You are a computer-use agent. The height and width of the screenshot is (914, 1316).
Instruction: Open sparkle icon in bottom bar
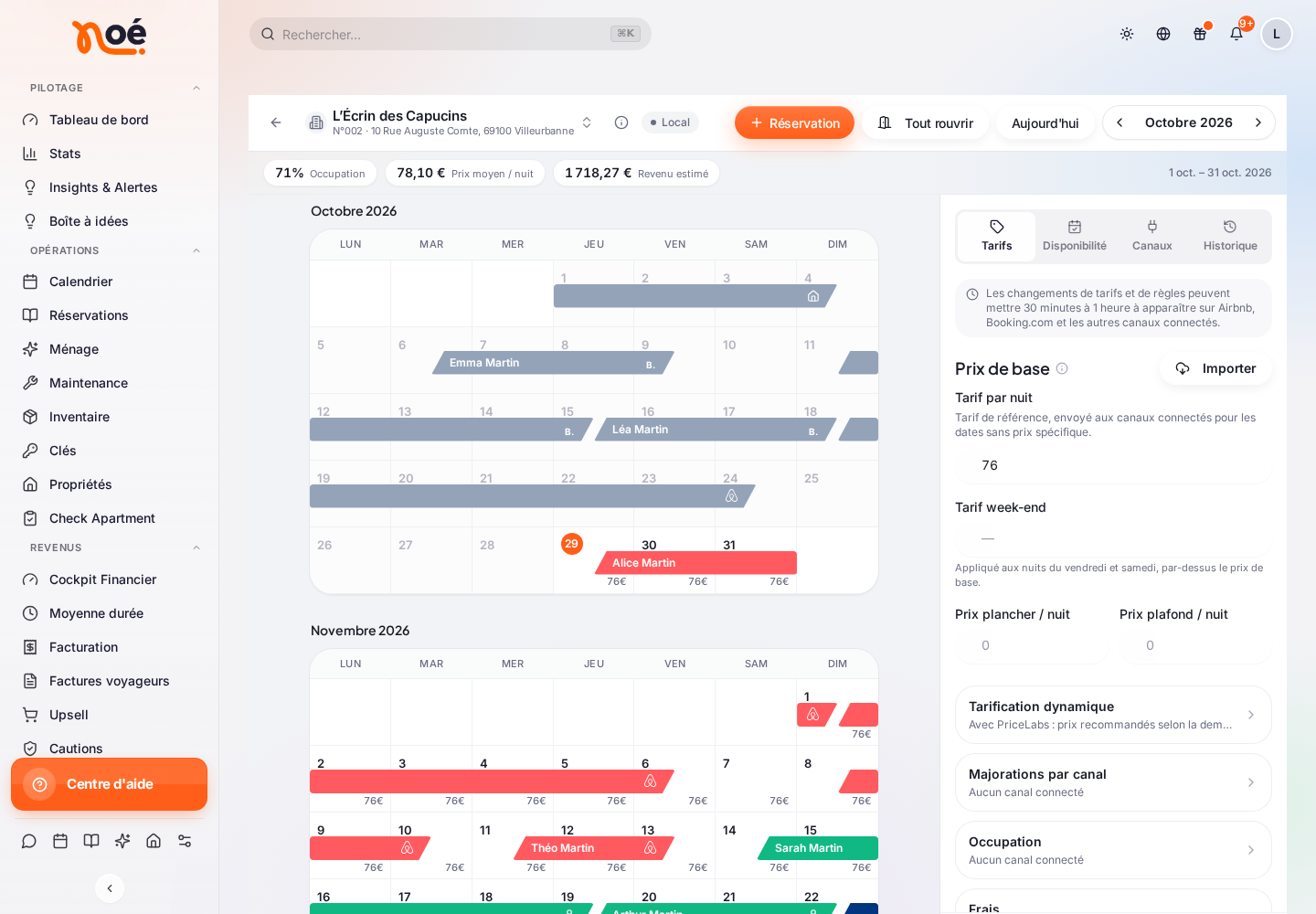click(122, 841)
